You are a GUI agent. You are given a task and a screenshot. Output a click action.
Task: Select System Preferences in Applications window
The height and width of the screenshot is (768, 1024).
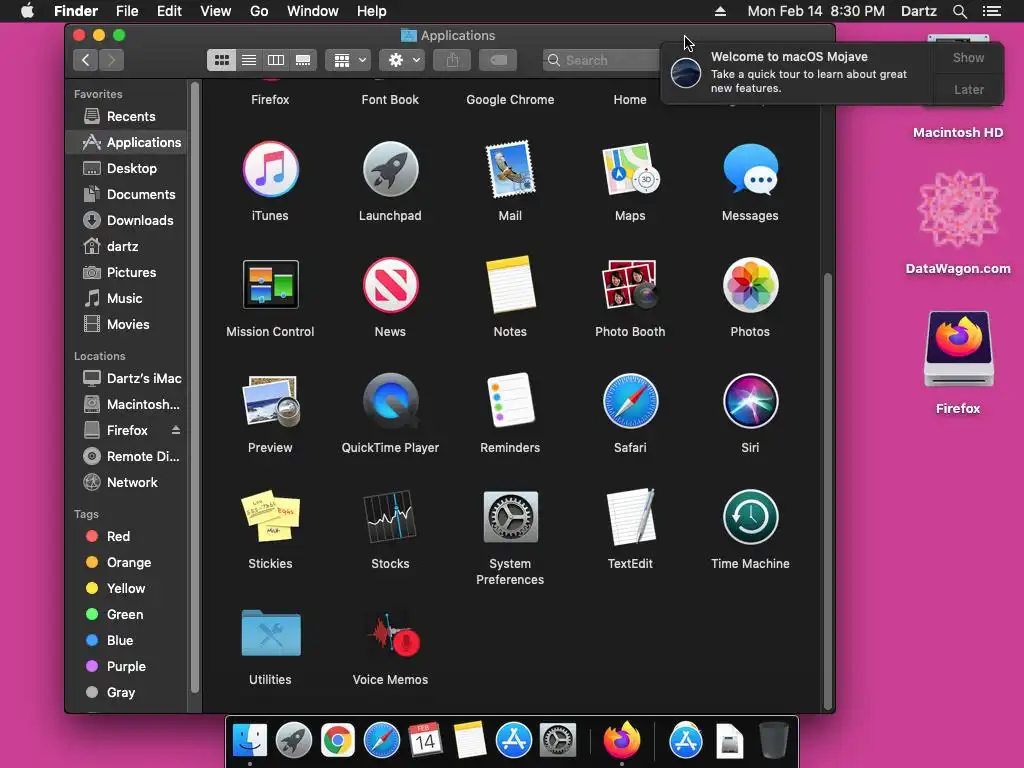pos(510,517)
